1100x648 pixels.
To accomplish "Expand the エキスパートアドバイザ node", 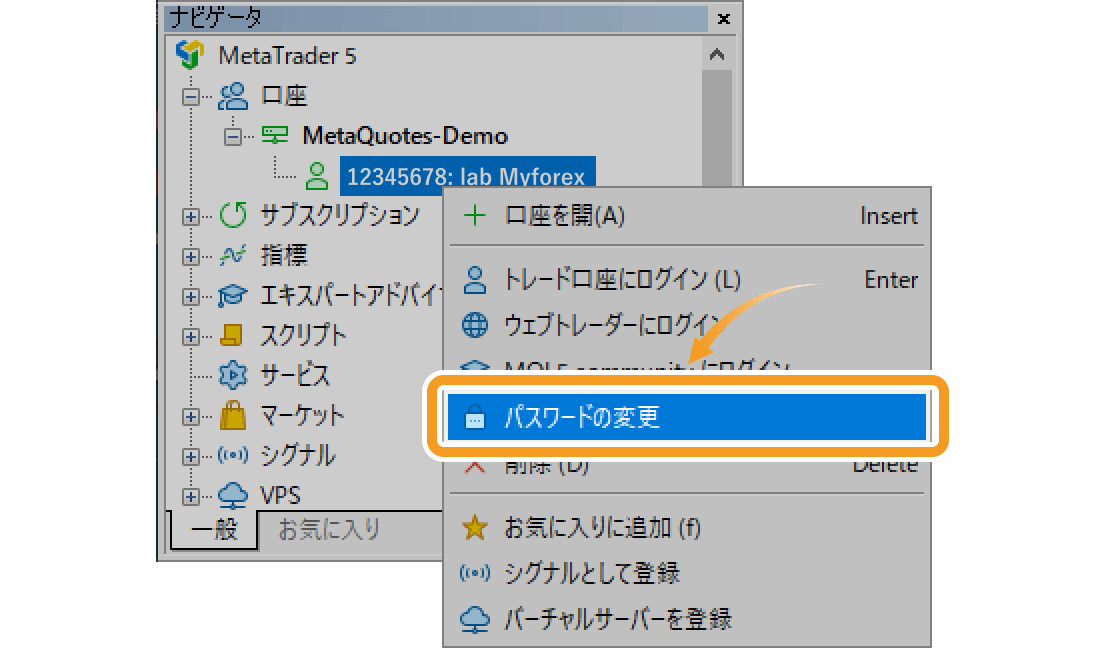I will click(x=190, y=297).
